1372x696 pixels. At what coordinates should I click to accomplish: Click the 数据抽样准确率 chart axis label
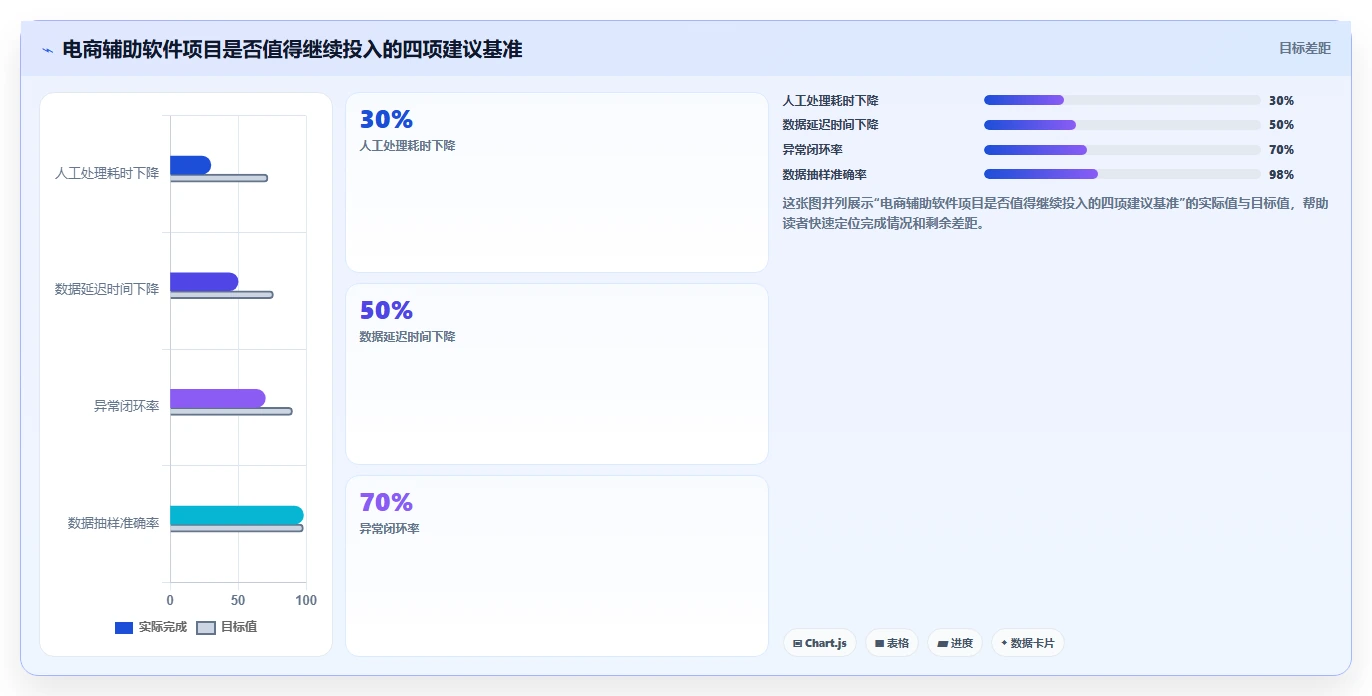[114, 522]
